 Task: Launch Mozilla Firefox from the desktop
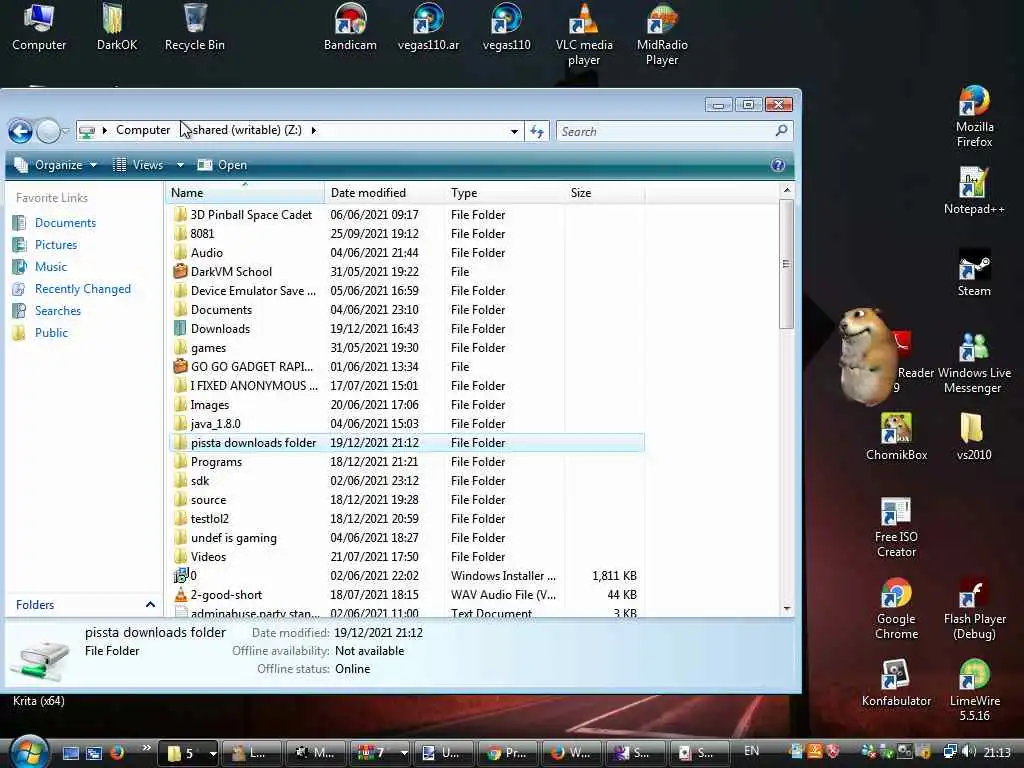coord(974,116)
